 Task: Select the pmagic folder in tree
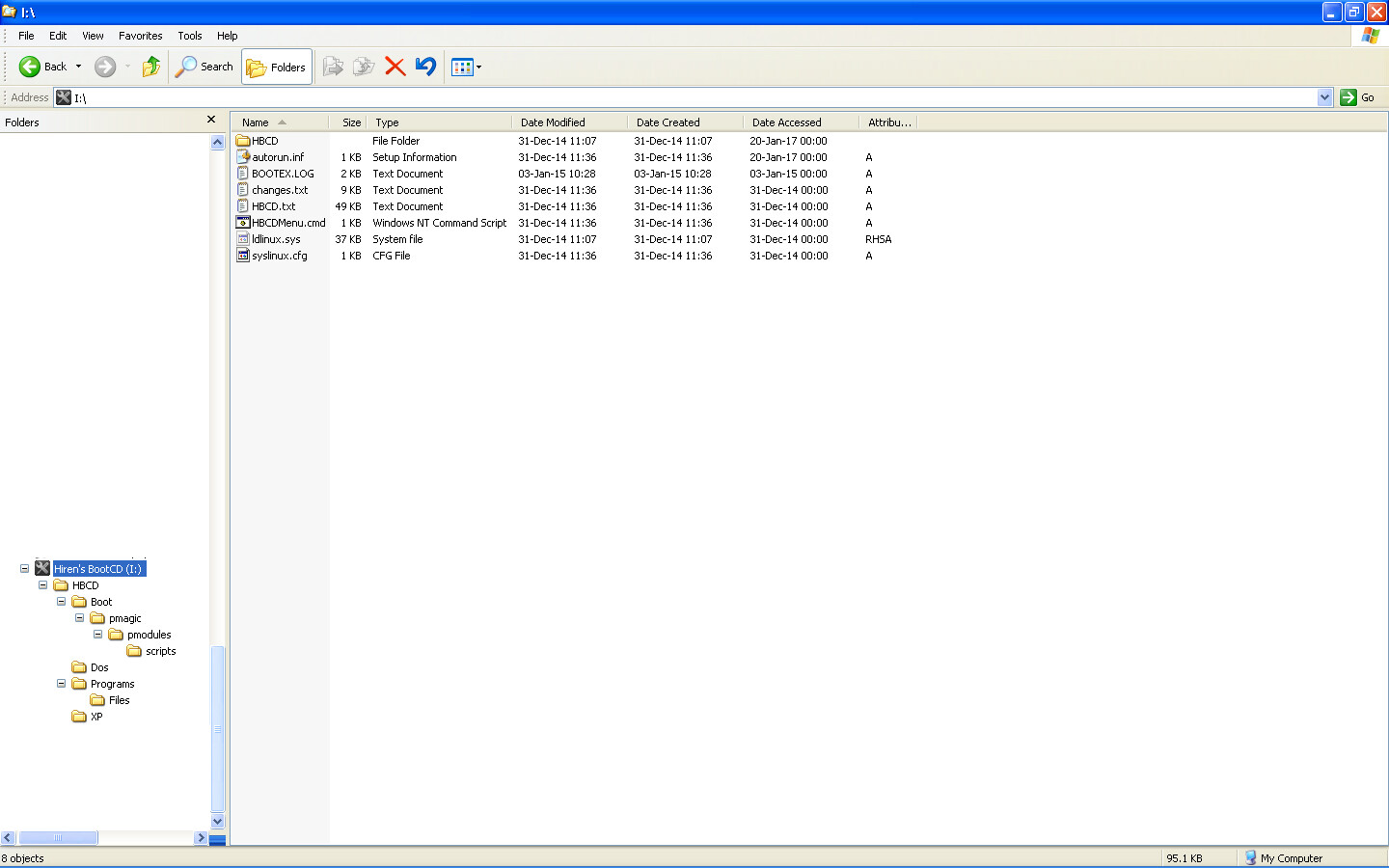coord(124,618)
